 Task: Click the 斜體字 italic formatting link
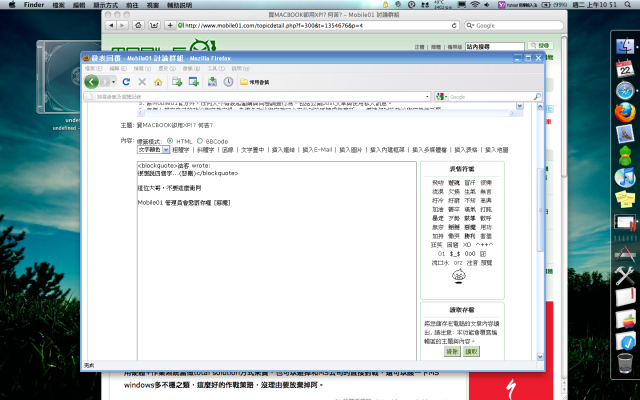tap(205, 150)
